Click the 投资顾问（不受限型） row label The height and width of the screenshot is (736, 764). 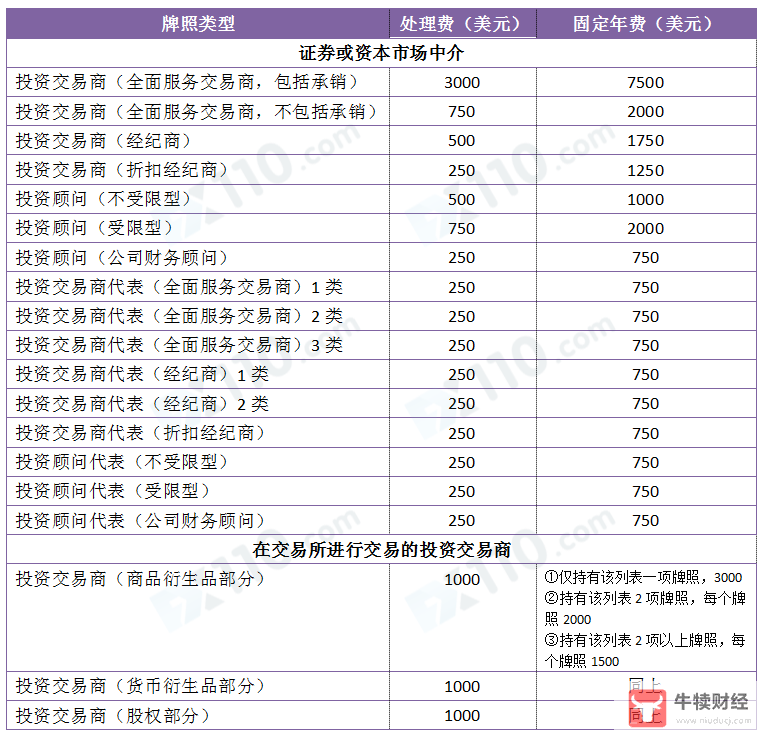coord(106,199)
